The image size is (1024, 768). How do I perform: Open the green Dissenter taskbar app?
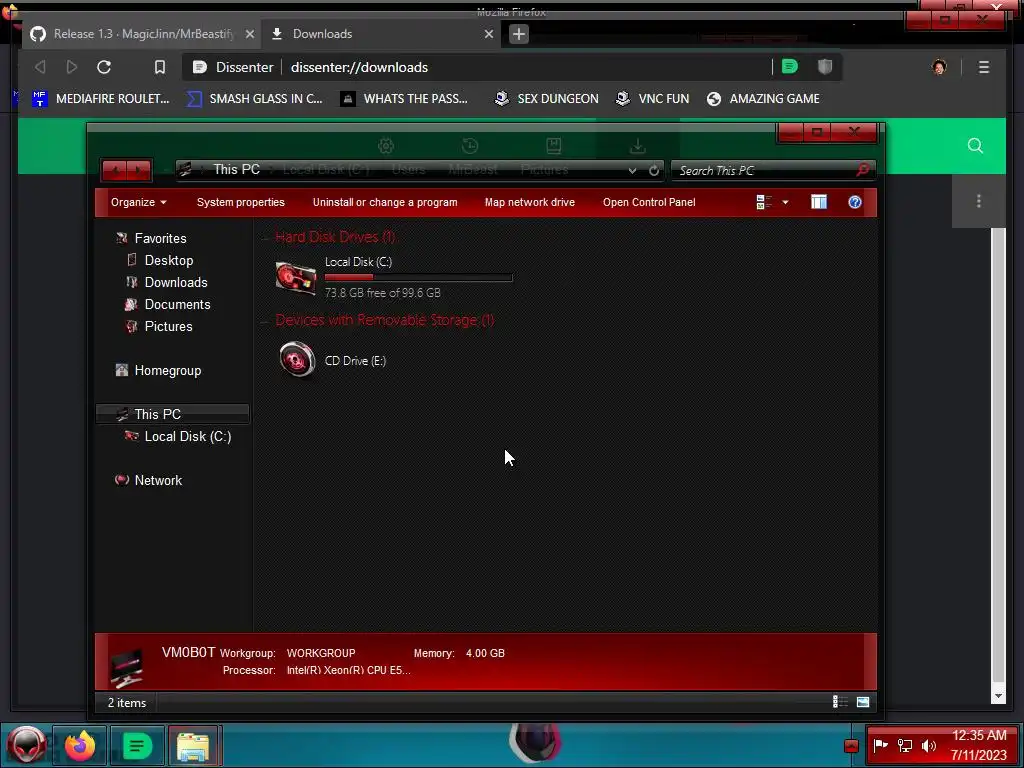pos(136,745)
